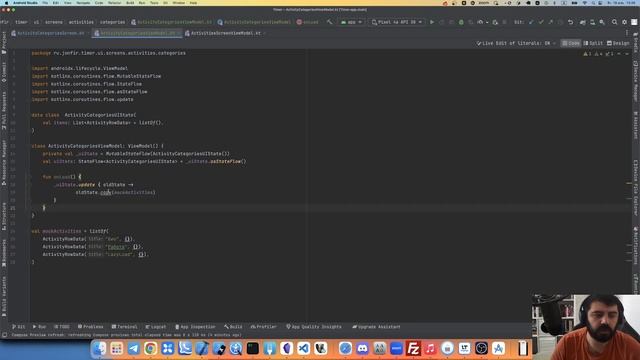Select the ActivityCategoriesViewModel.kt editor tab
This screenshot has height=360, width=640.
point(137,33)
